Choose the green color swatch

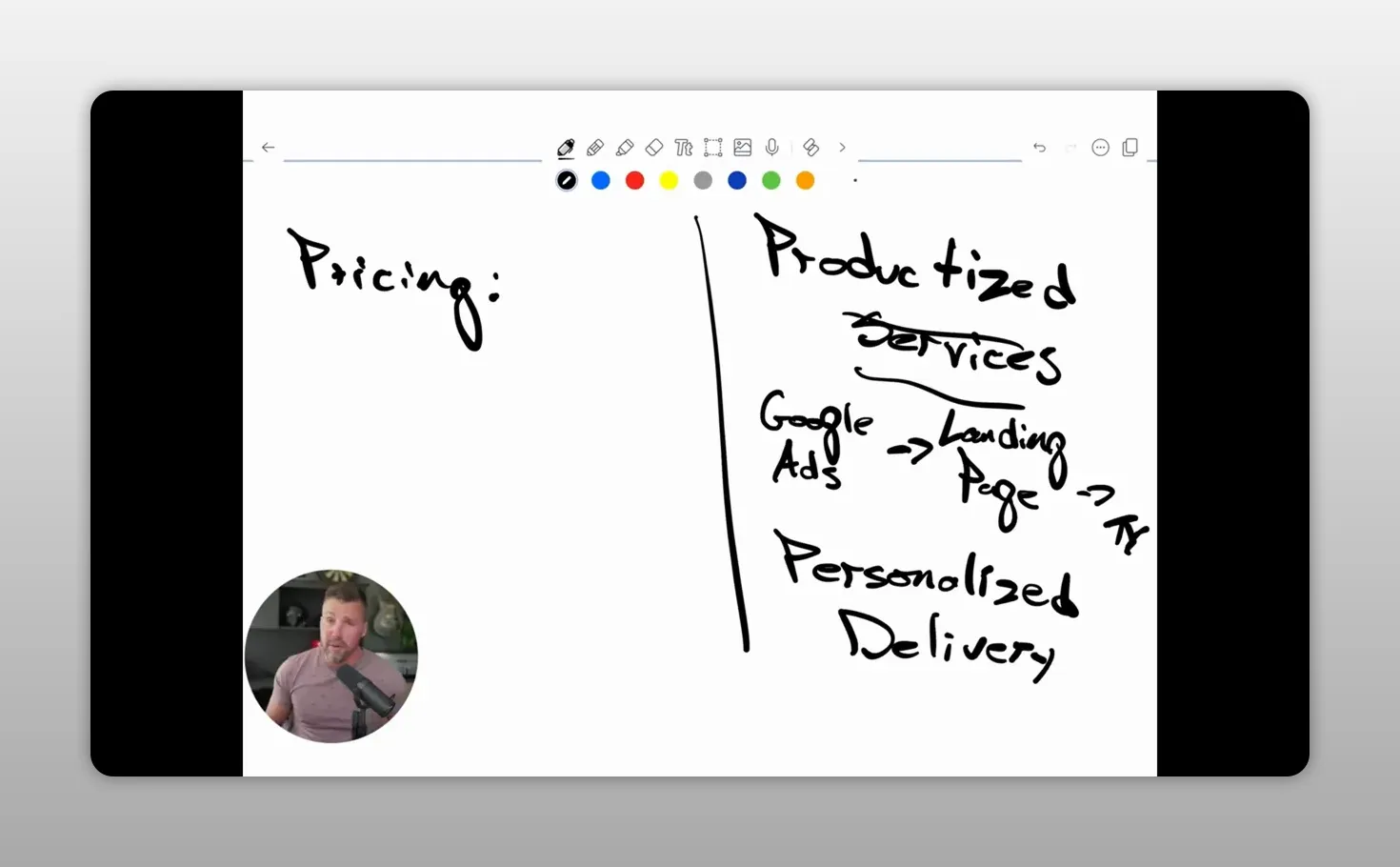tap(771, 180)
